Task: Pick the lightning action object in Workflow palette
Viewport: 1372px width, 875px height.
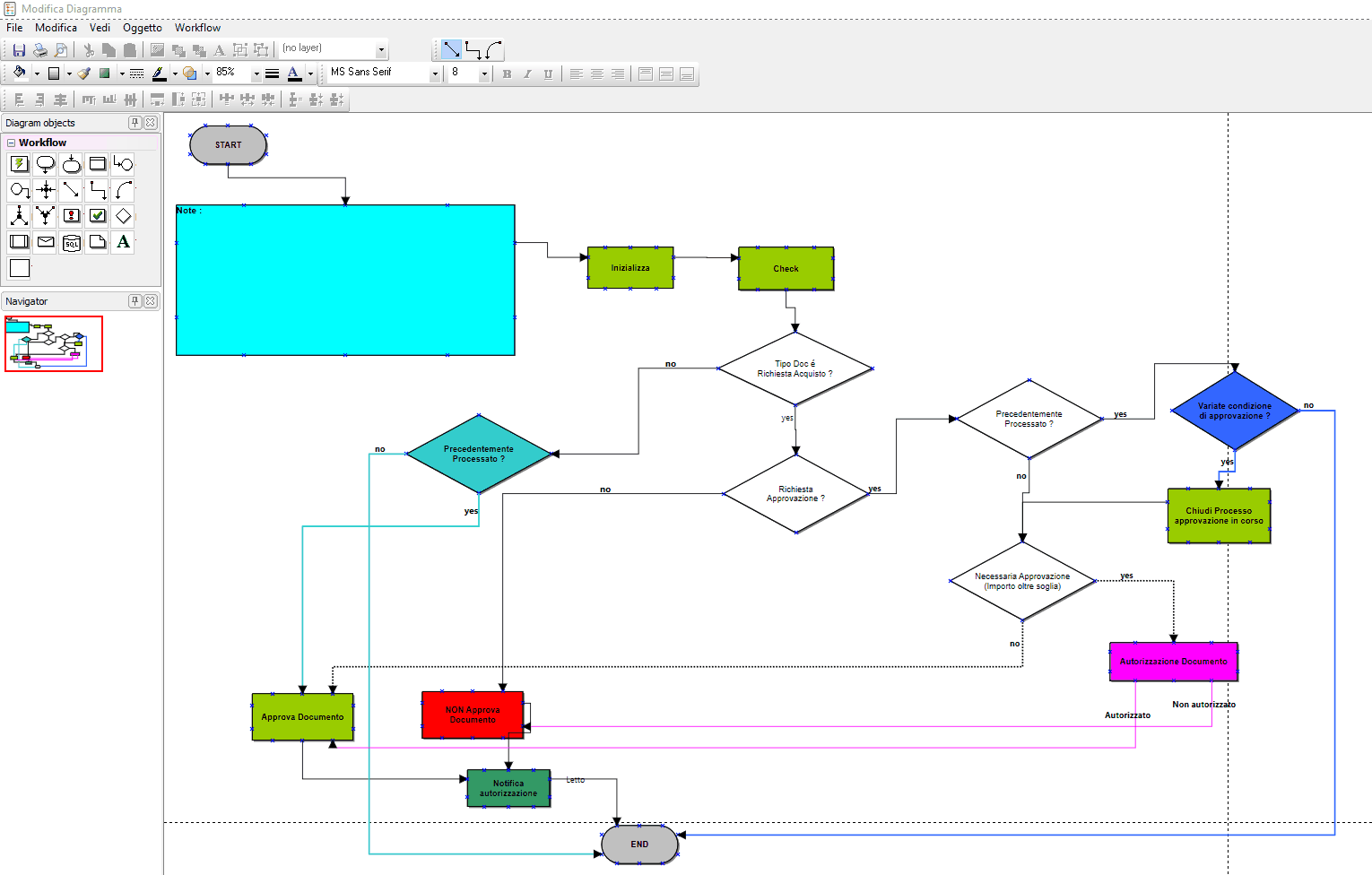Action: coord(19,163)
